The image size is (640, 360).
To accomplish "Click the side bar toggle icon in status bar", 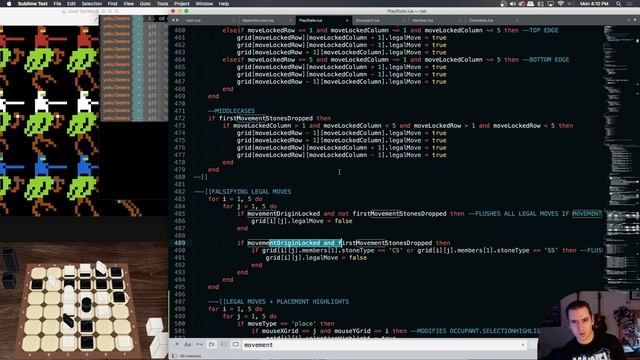I will coord(174,356).
